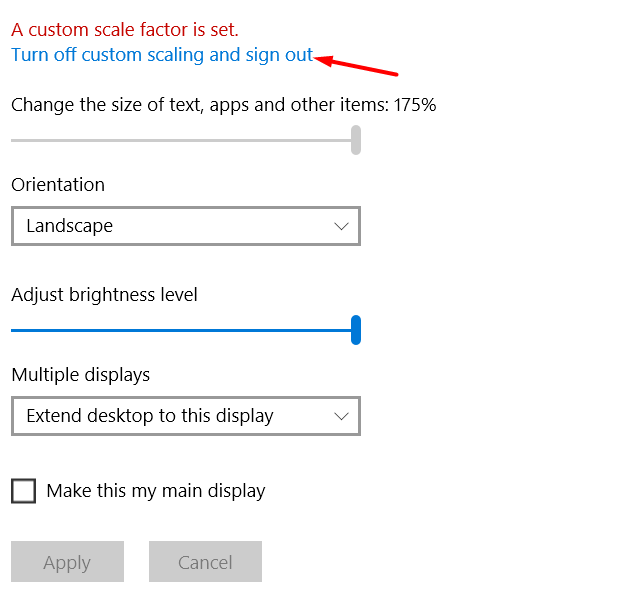Expand the Multiple displays dropdown
The height and width of the screenshot is (596, 624).
pyautogui.click(x=185, y=416)
